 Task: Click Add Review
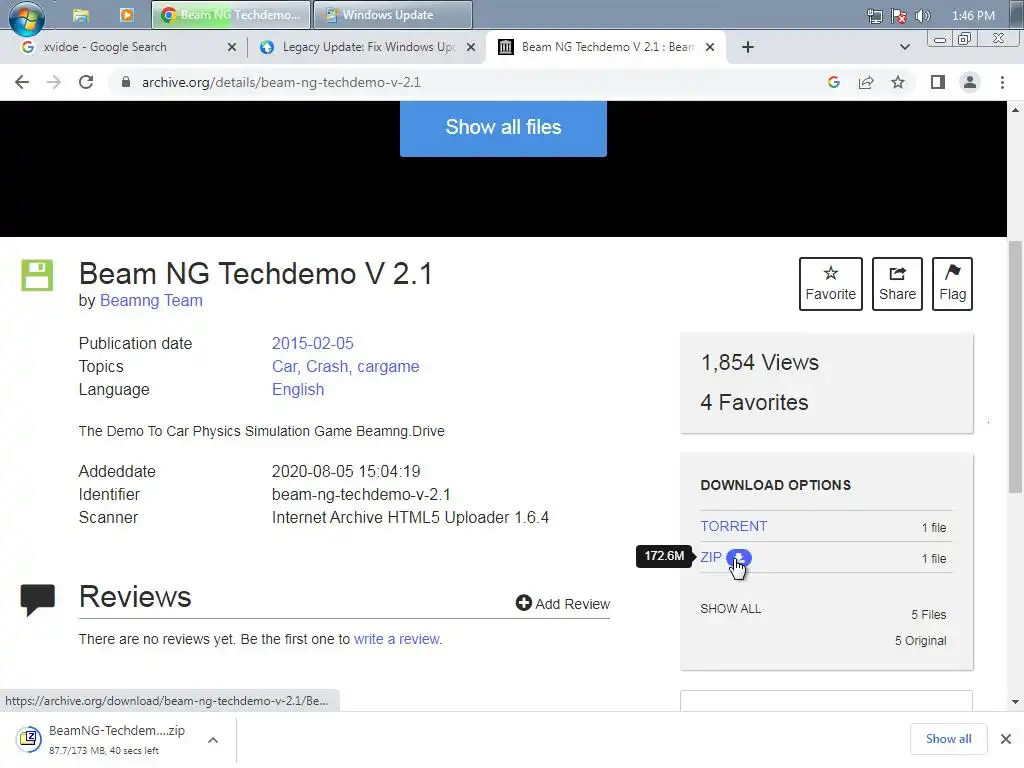(563, 603)
